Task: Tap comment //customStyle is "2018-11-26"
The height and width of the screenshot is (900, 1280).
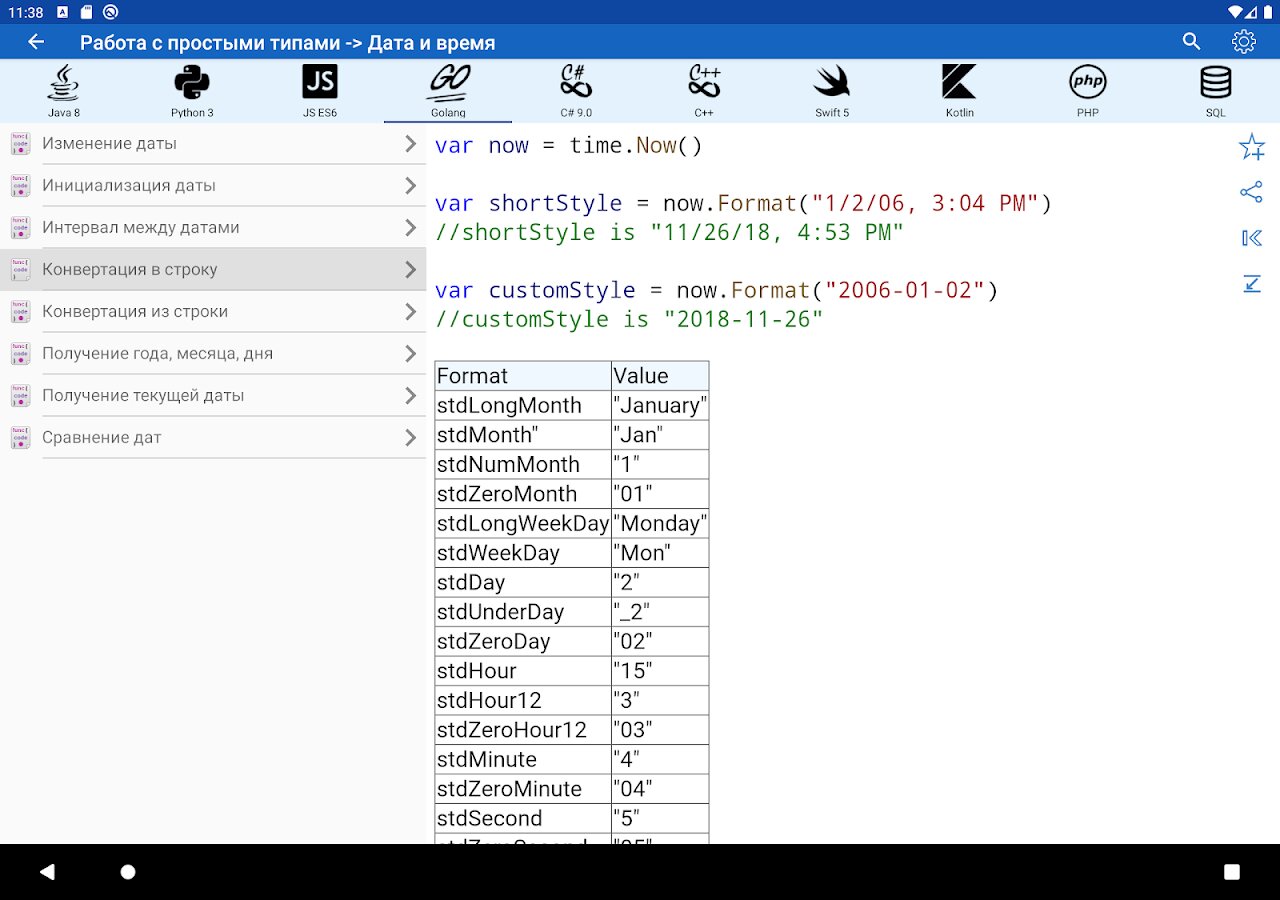Action: (629, 320)
